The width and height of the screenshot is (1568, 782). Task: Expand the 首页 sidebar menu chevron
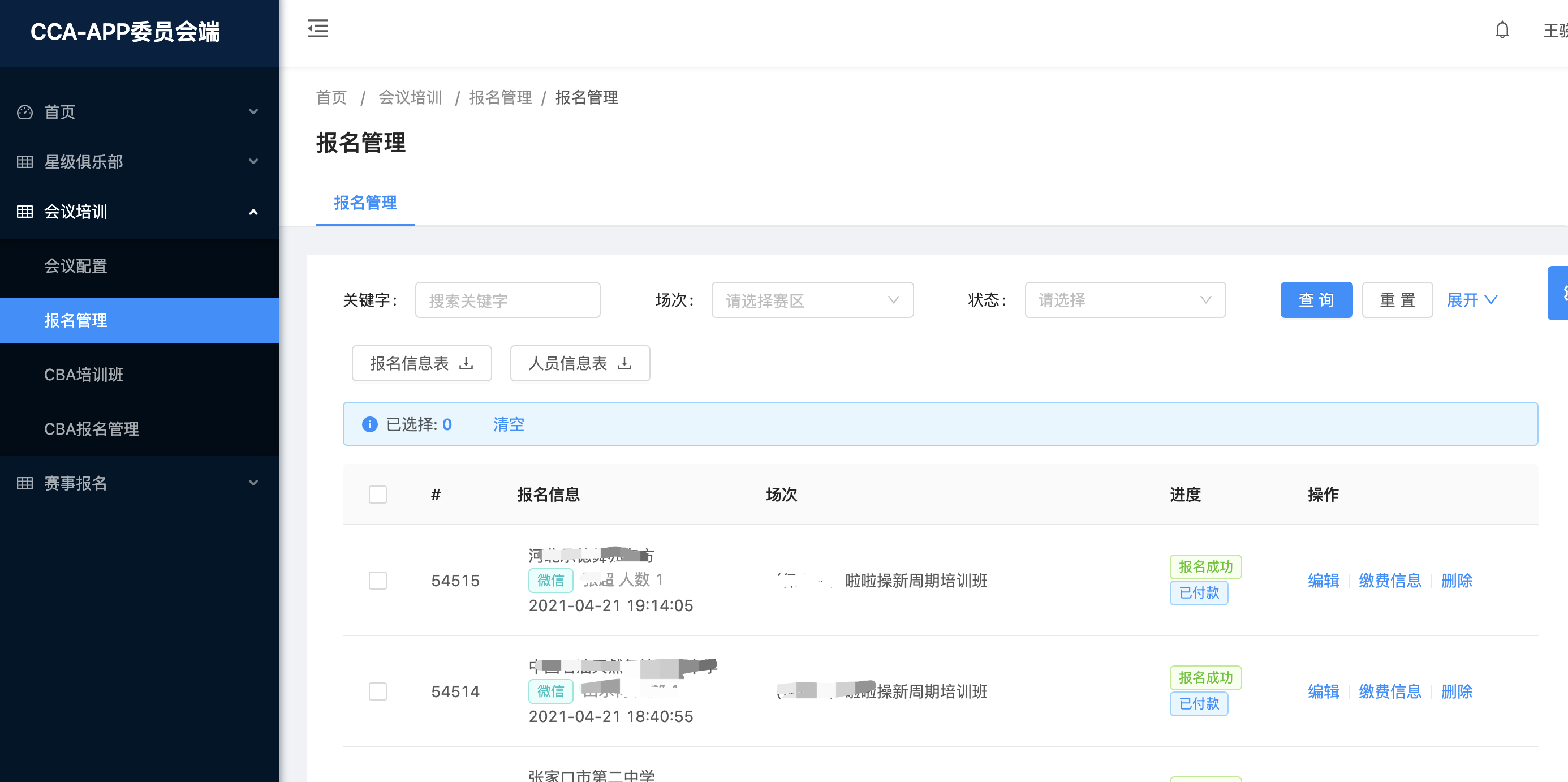(x=254, y=112)
